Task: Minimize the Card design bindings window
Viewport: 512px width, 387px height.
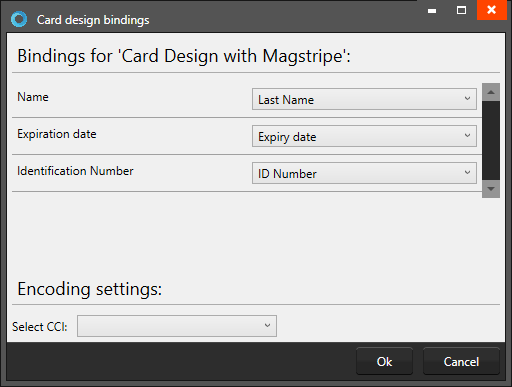Action: [x=432, y=11]
